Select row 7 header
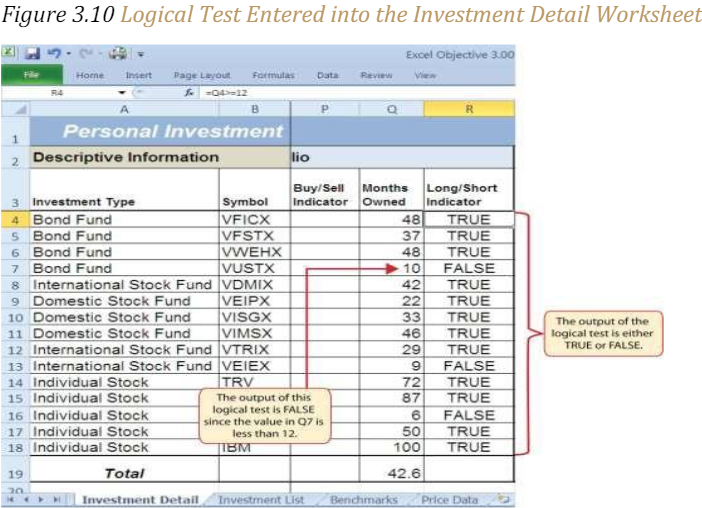The width and height of the screenshot is (702, 508). pos(15,269)
